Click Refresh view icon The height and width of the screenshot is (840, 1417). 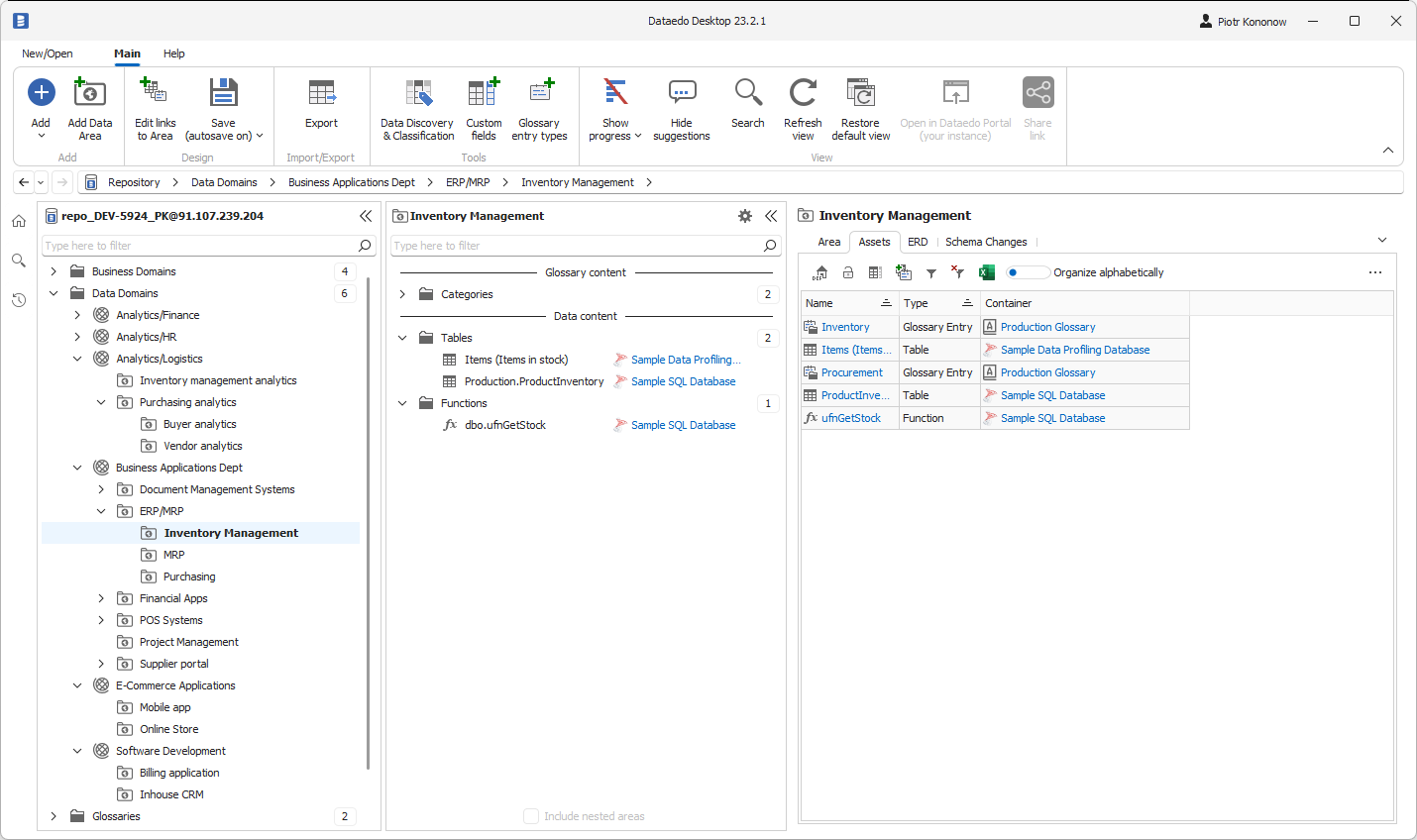[803, 92]
